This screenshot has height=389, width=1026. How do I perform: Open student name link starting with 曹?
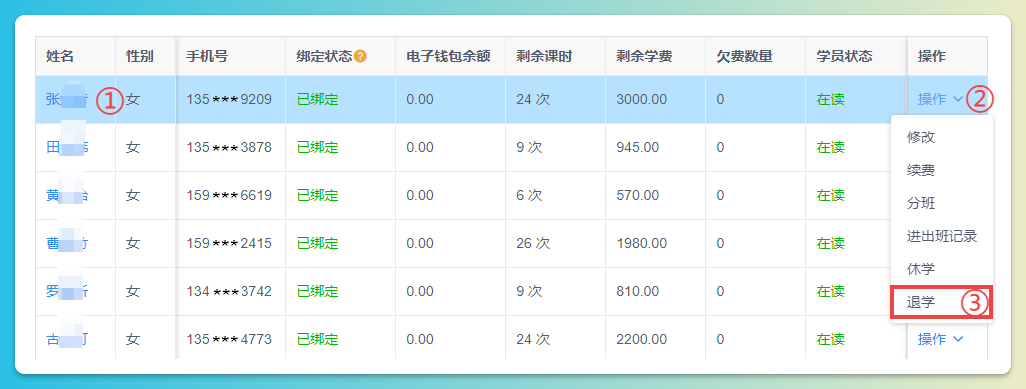click(67, 244)
